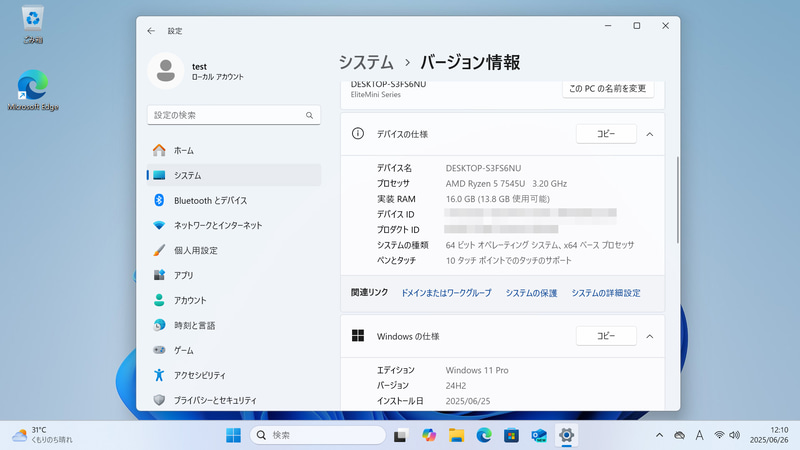
Task: Click the Windows logo beside Windows の仕様
Action: (358, 336)
